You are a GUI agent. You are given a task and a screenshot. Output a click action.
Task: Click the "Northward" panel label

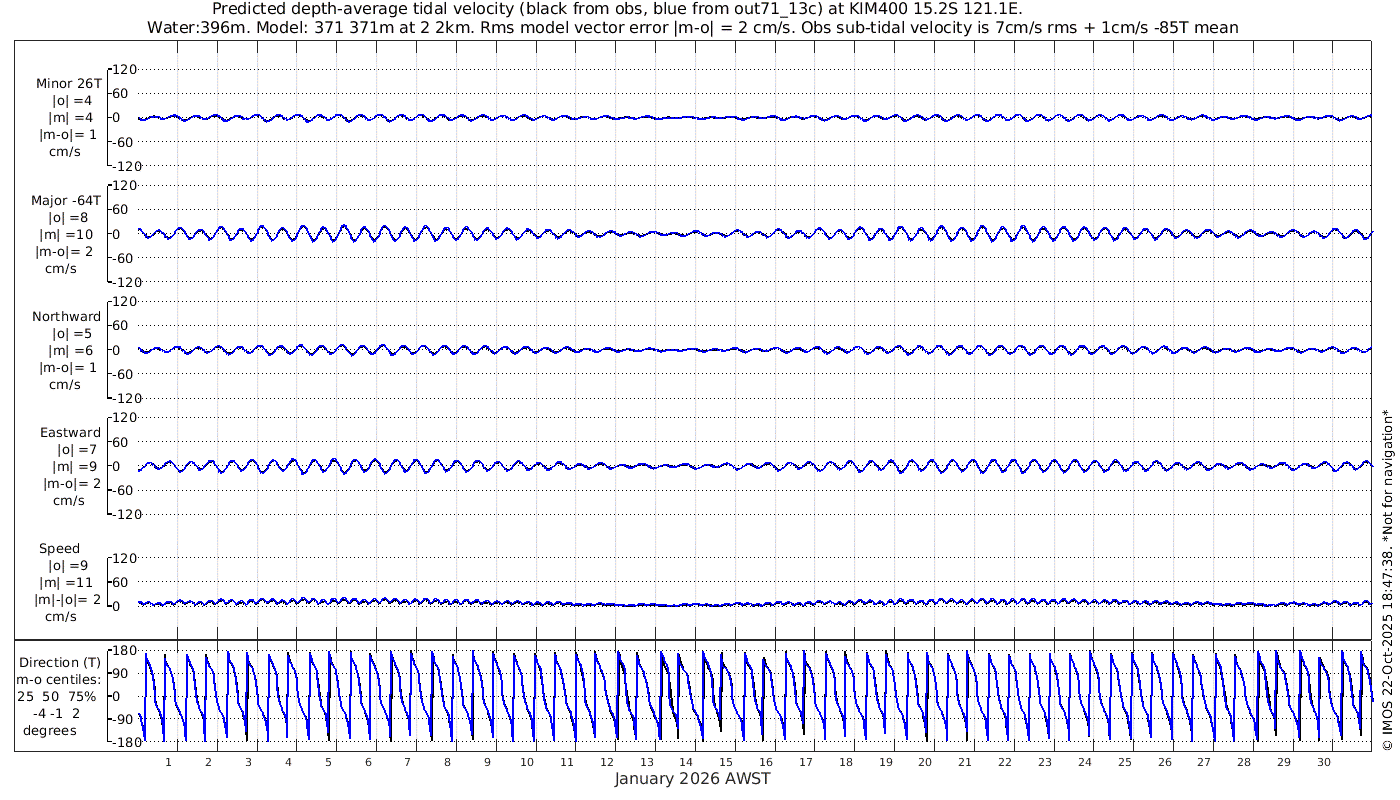67,316
